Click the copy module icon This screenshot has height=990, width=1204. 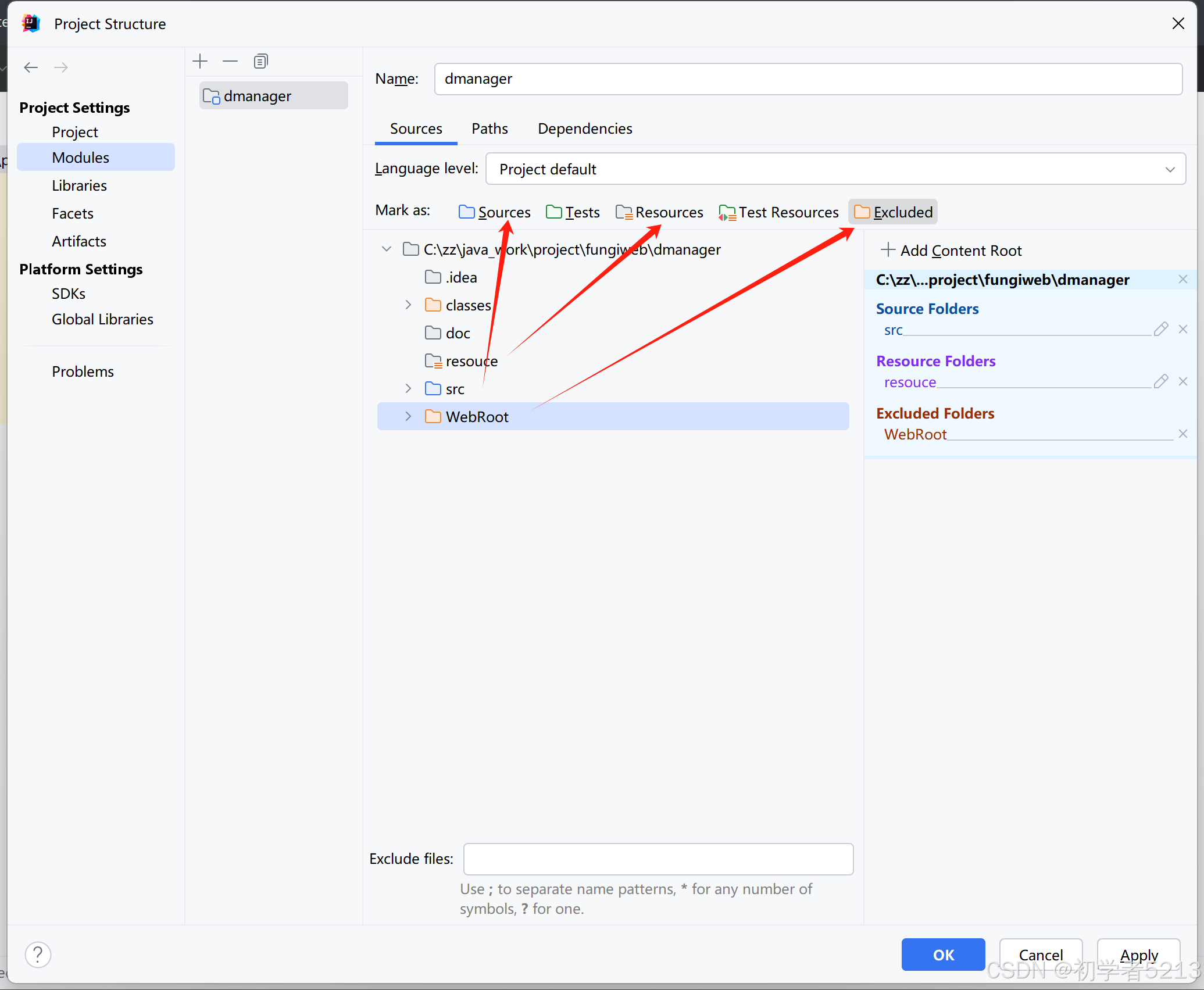(x=260, y=61)
